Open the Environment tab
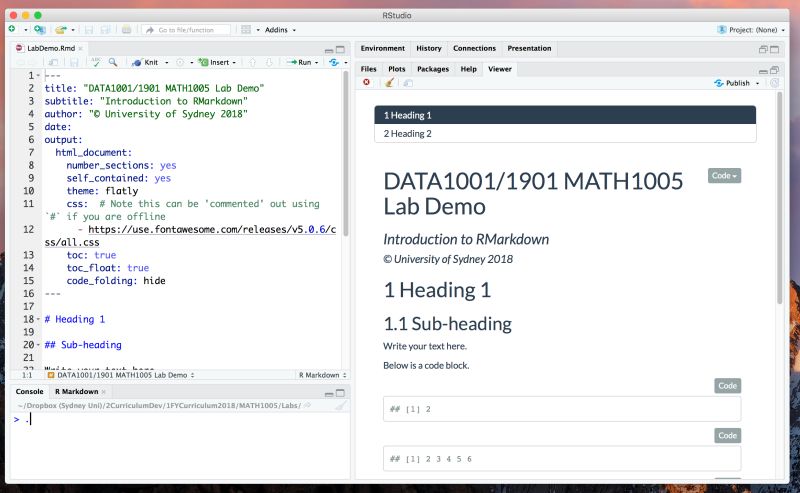The width and height of the screenshot is (800, 493). pos(383,48)
